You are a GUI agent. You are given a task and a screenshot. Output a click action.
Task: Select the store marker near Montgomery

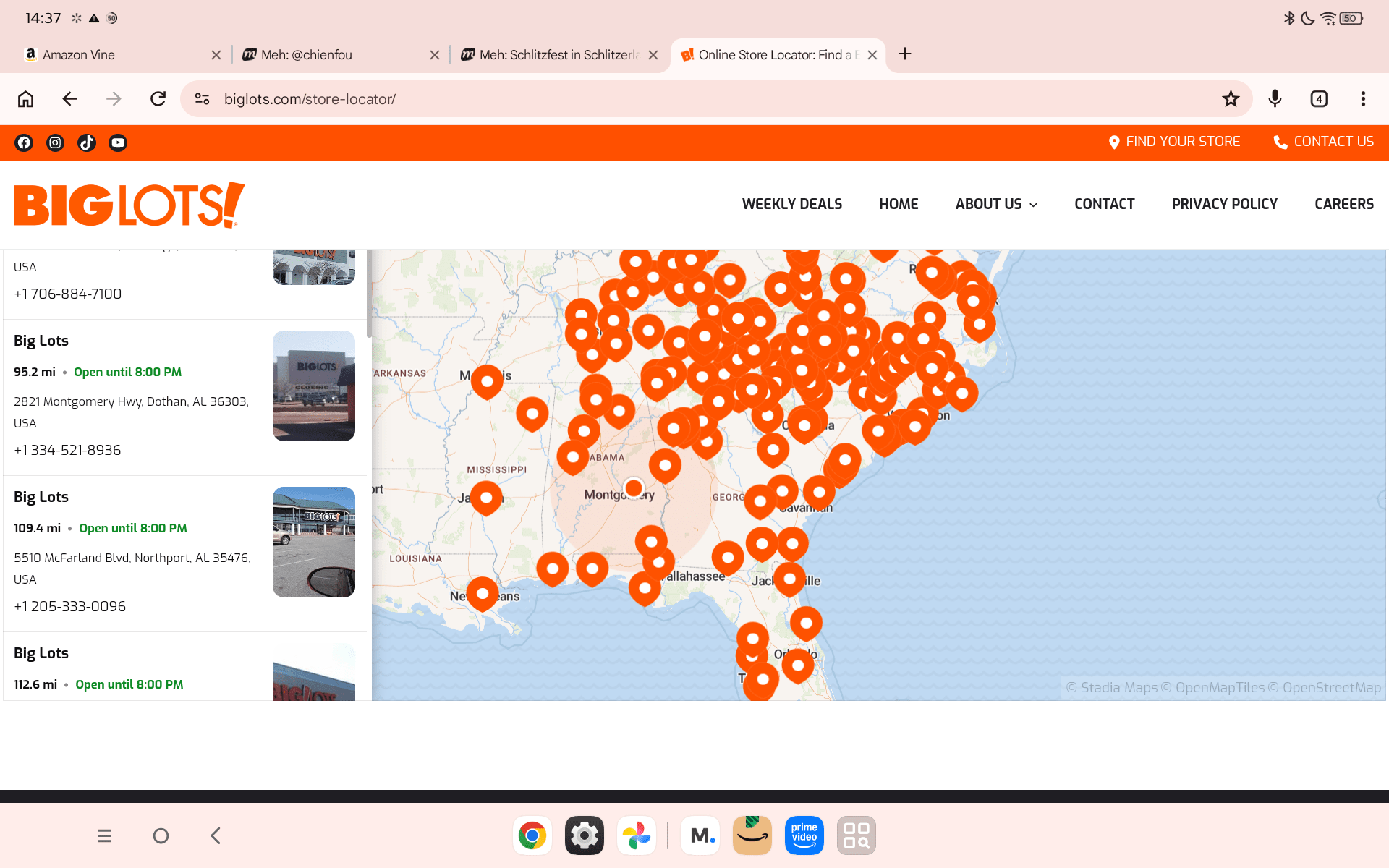pyautogui.click(x=634, y=488)
